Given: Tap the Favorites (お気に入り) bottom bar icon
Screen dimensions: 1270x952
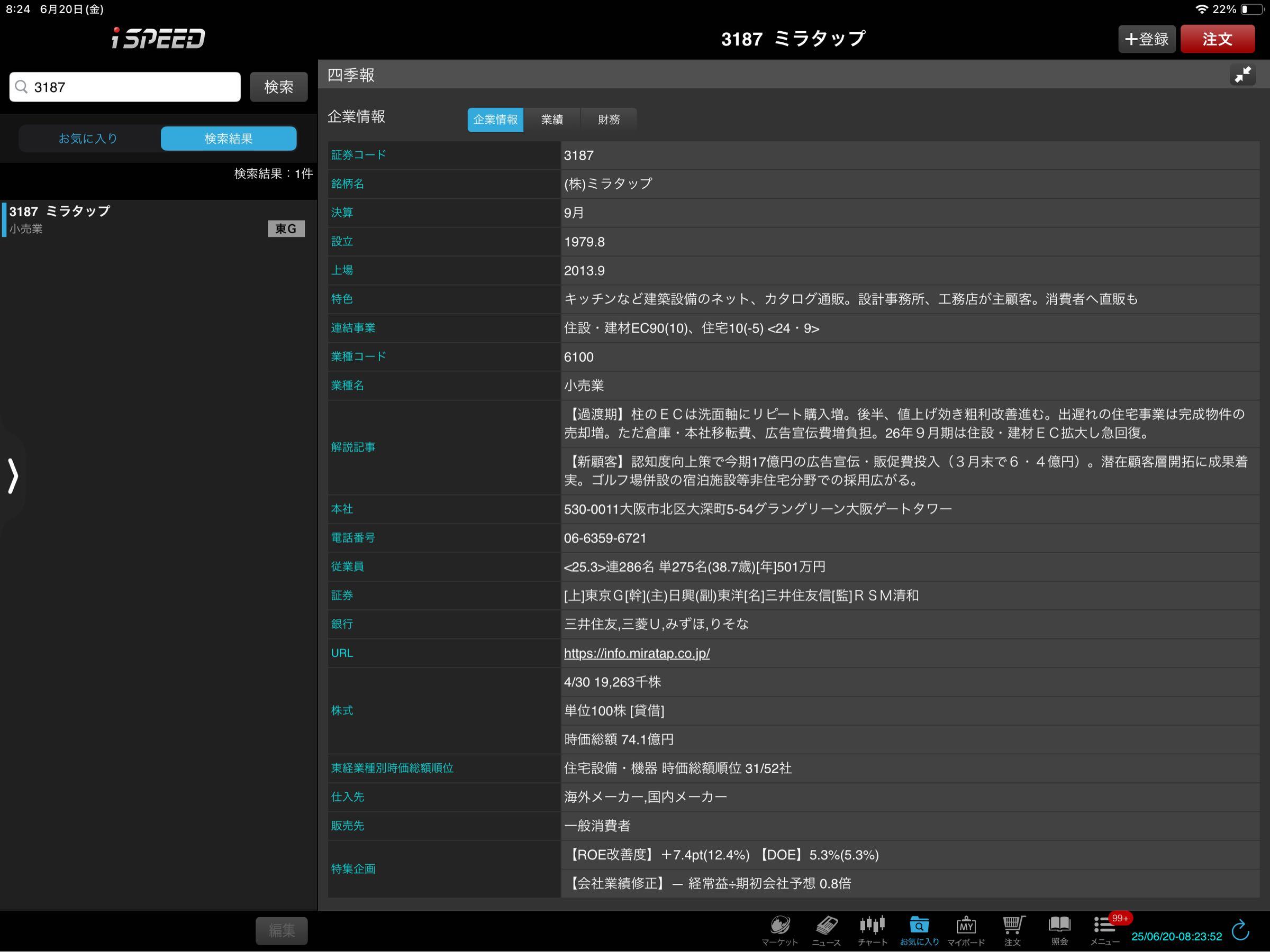Looking at the screenshot, I should pos(919,930).
